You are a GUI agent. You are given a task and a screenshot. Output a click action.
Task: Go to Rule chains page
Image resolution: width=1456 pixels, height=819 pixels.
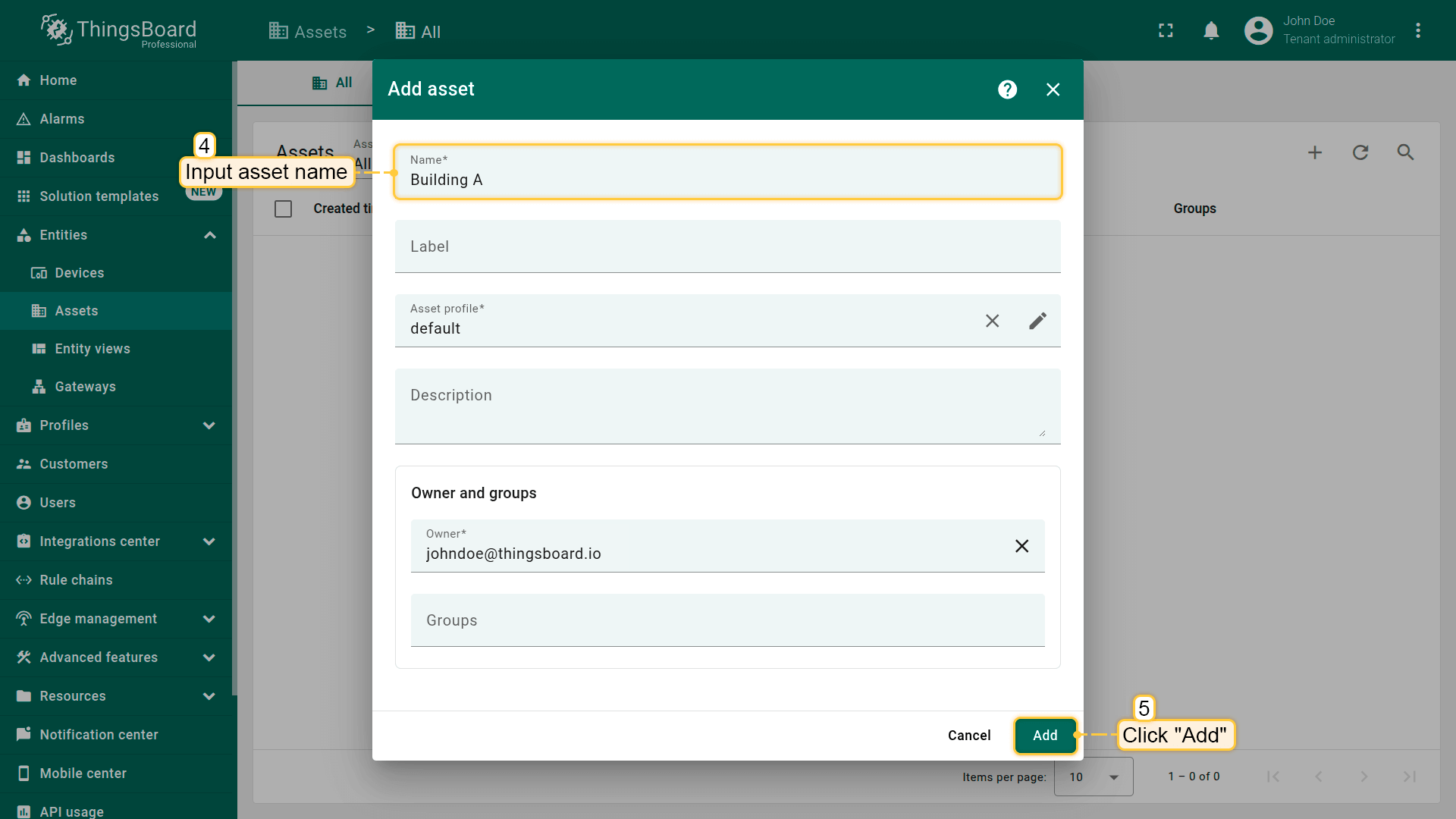pos(76,580)
